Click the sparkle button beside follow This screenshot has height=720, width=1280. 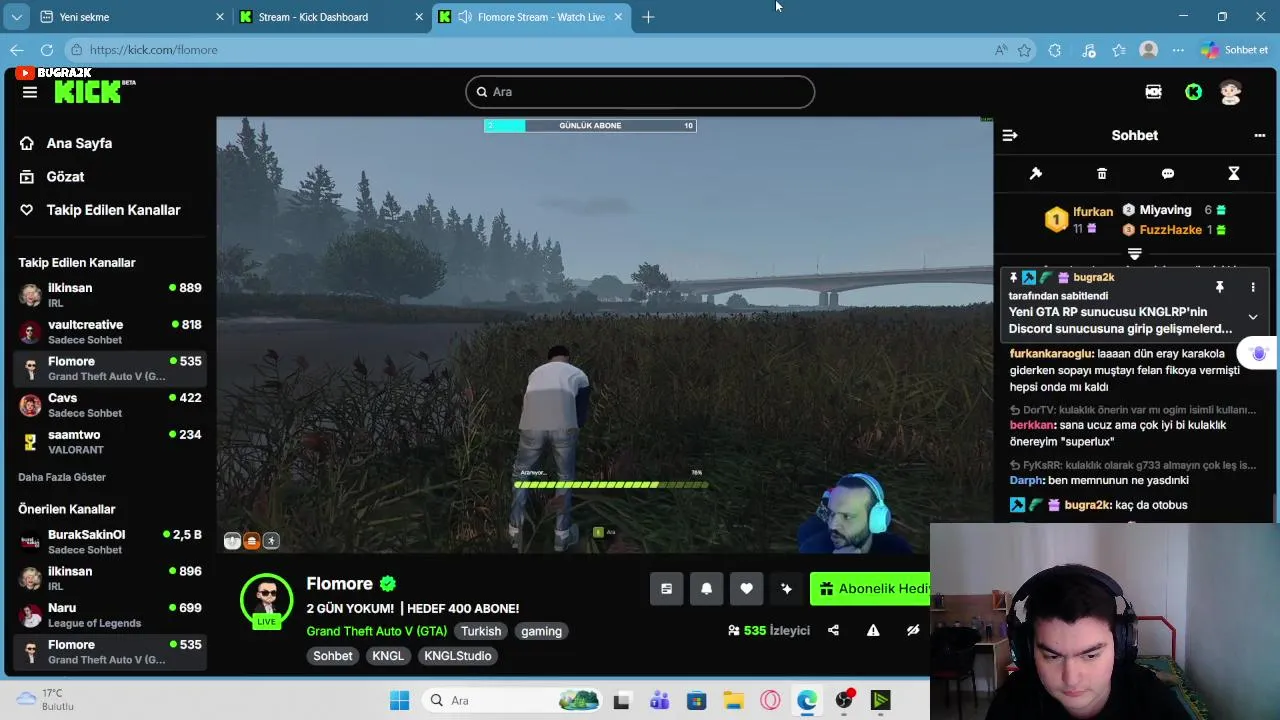click(786, 589)
